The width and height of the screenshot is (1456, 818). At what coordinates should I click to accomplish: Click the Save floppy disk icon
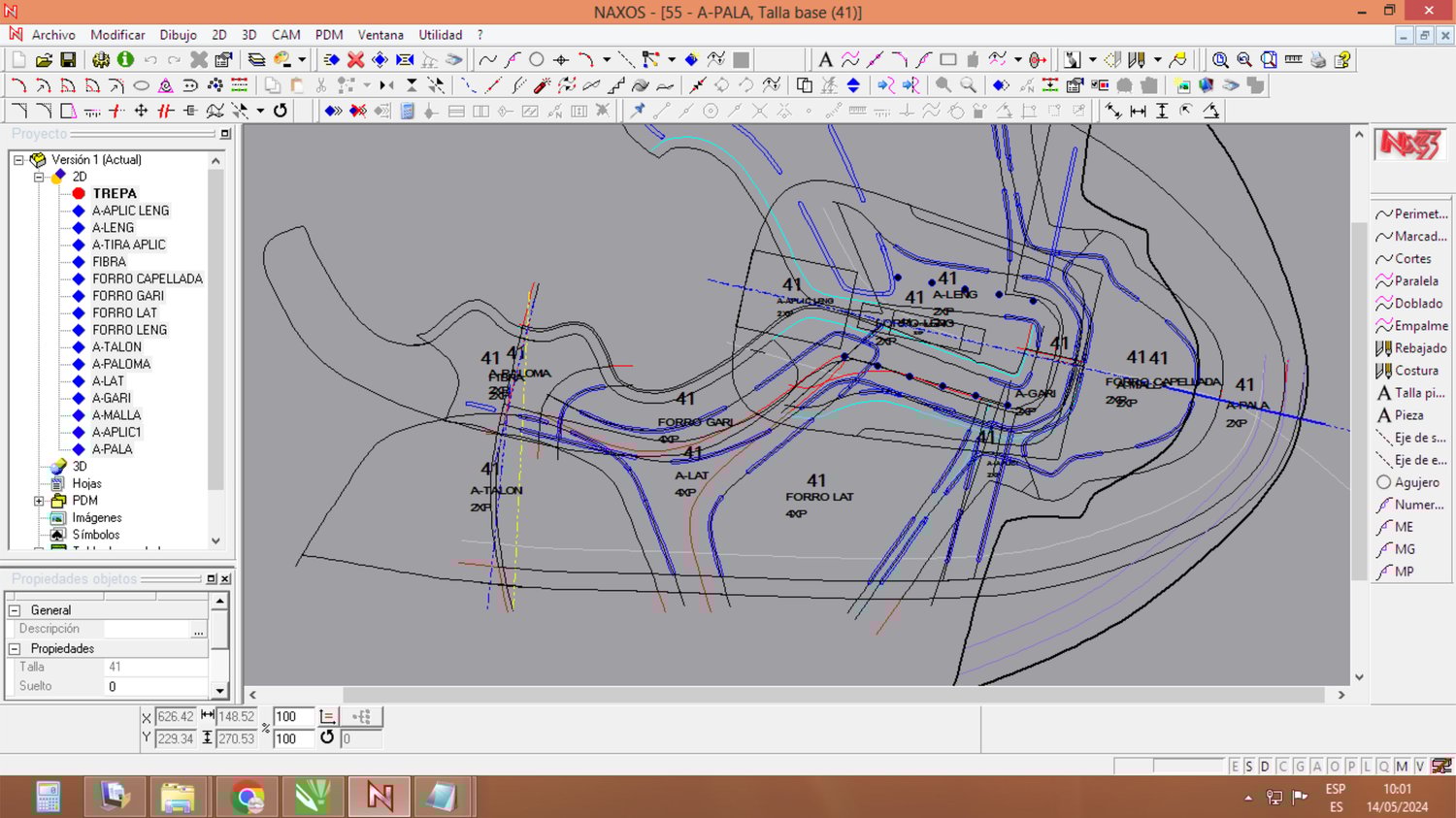tap(68, 60)
